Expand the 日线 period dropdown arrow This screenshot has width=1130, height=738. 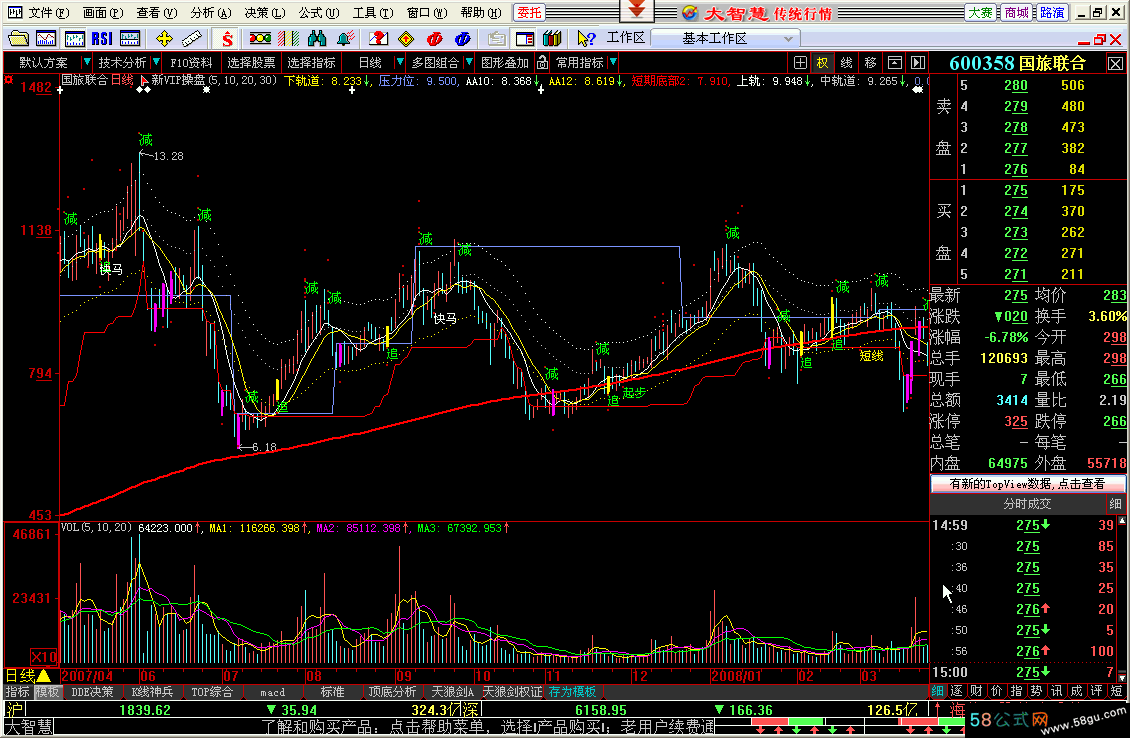pyautogui.click(x=399, y=63)
